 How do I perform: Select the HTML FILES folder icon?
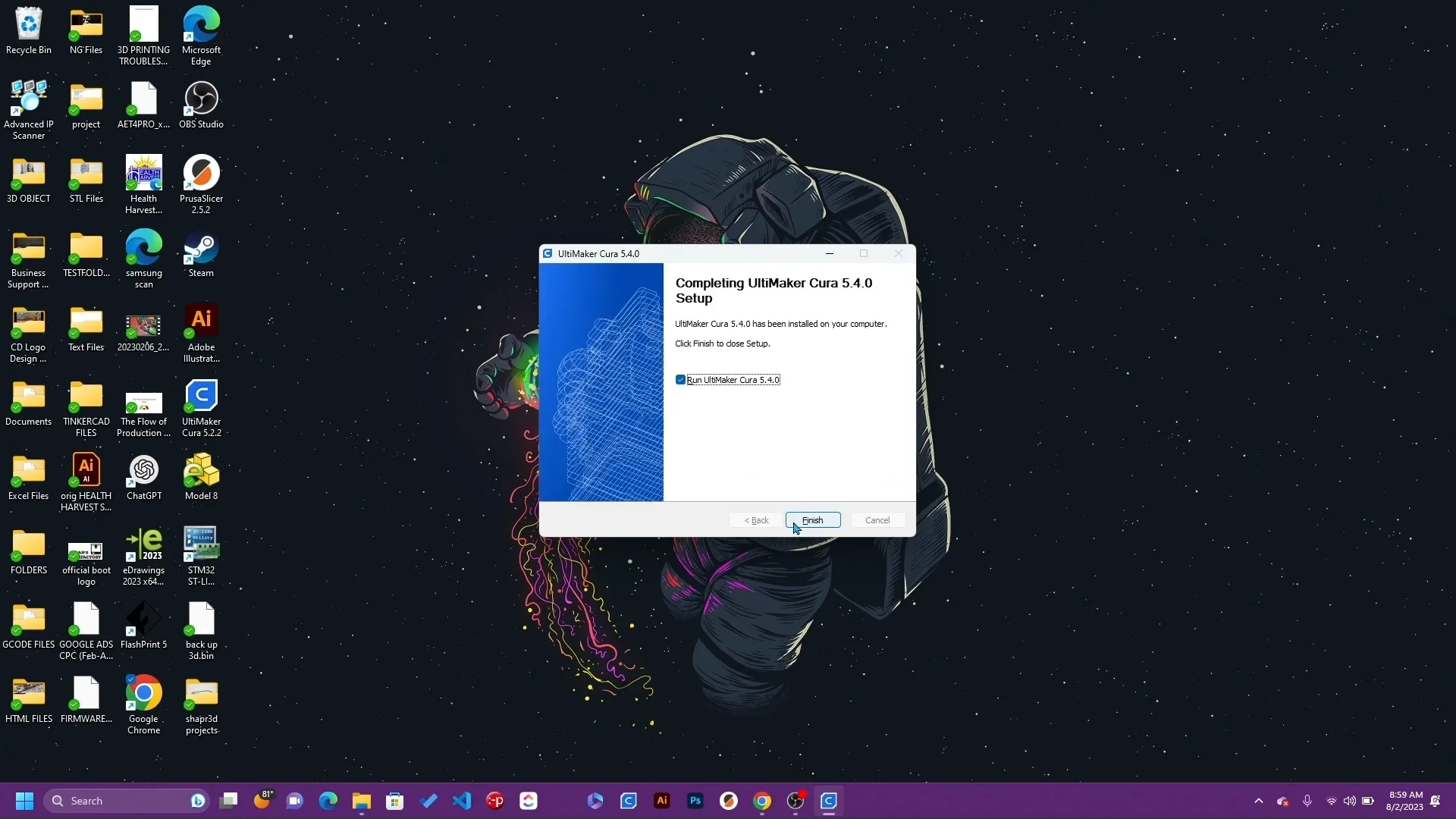tap(29, 700)
